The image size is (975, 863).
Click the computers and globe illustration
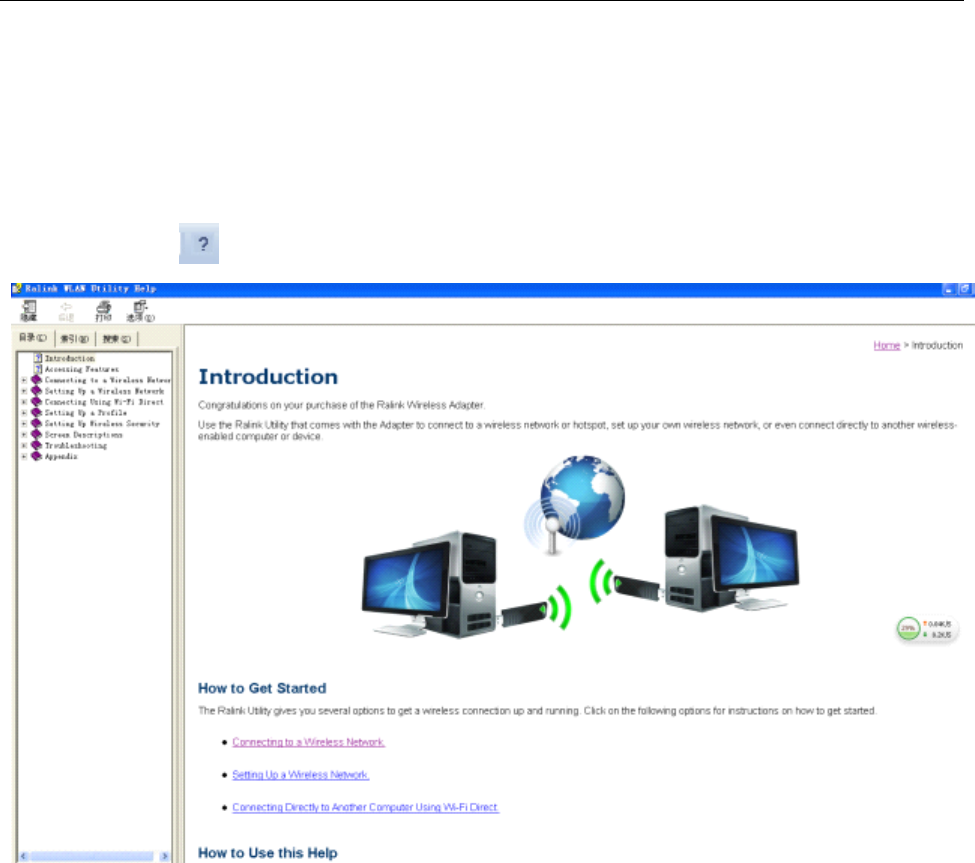(x=580, y=547)
